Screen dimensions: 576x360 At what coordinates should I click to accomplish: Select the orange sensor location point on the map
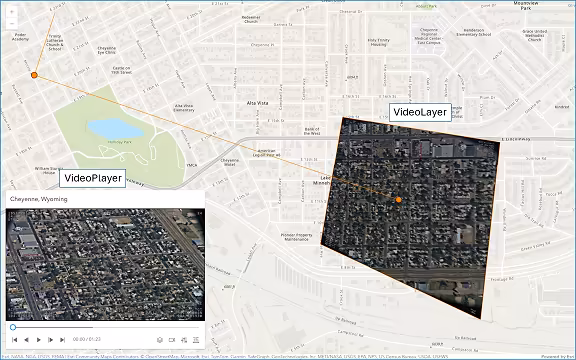[34, 75]
